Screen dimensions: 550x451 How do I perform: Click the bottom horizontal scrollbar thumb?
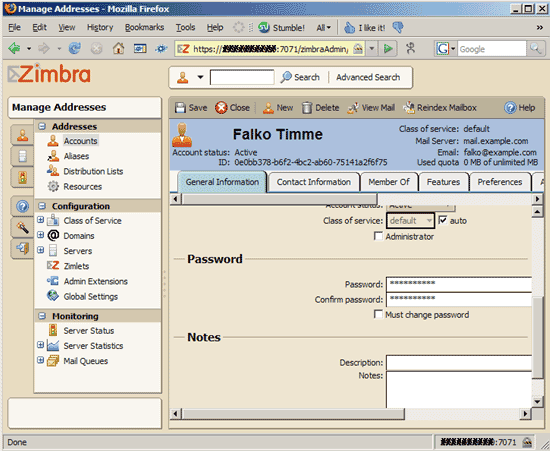[293, 414]
